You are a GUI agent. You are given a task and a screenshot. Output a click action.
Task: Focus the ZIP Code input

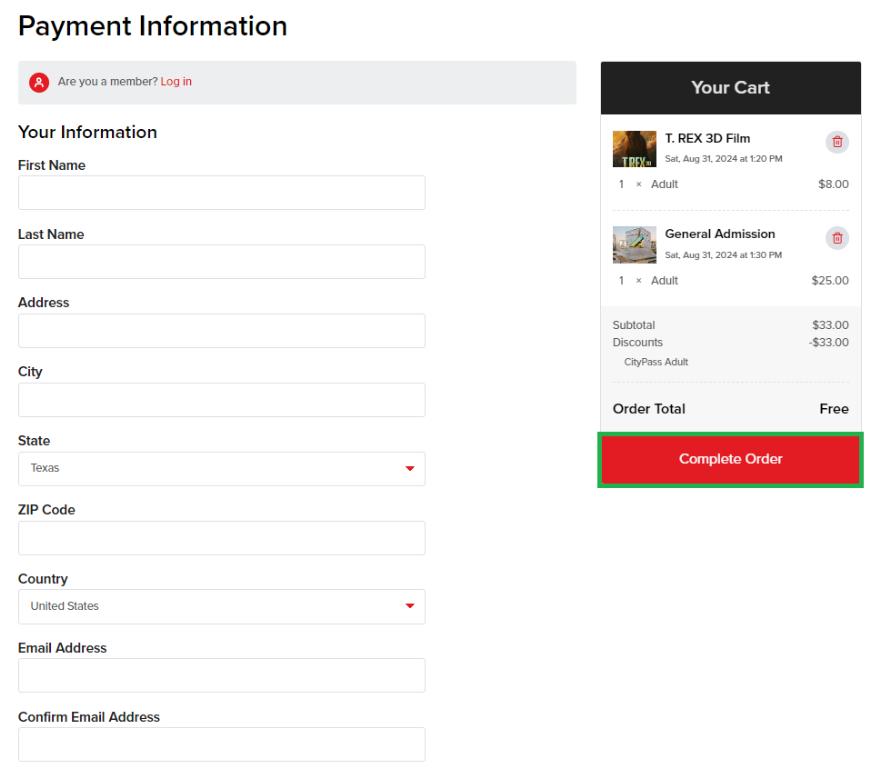(222, 538)
